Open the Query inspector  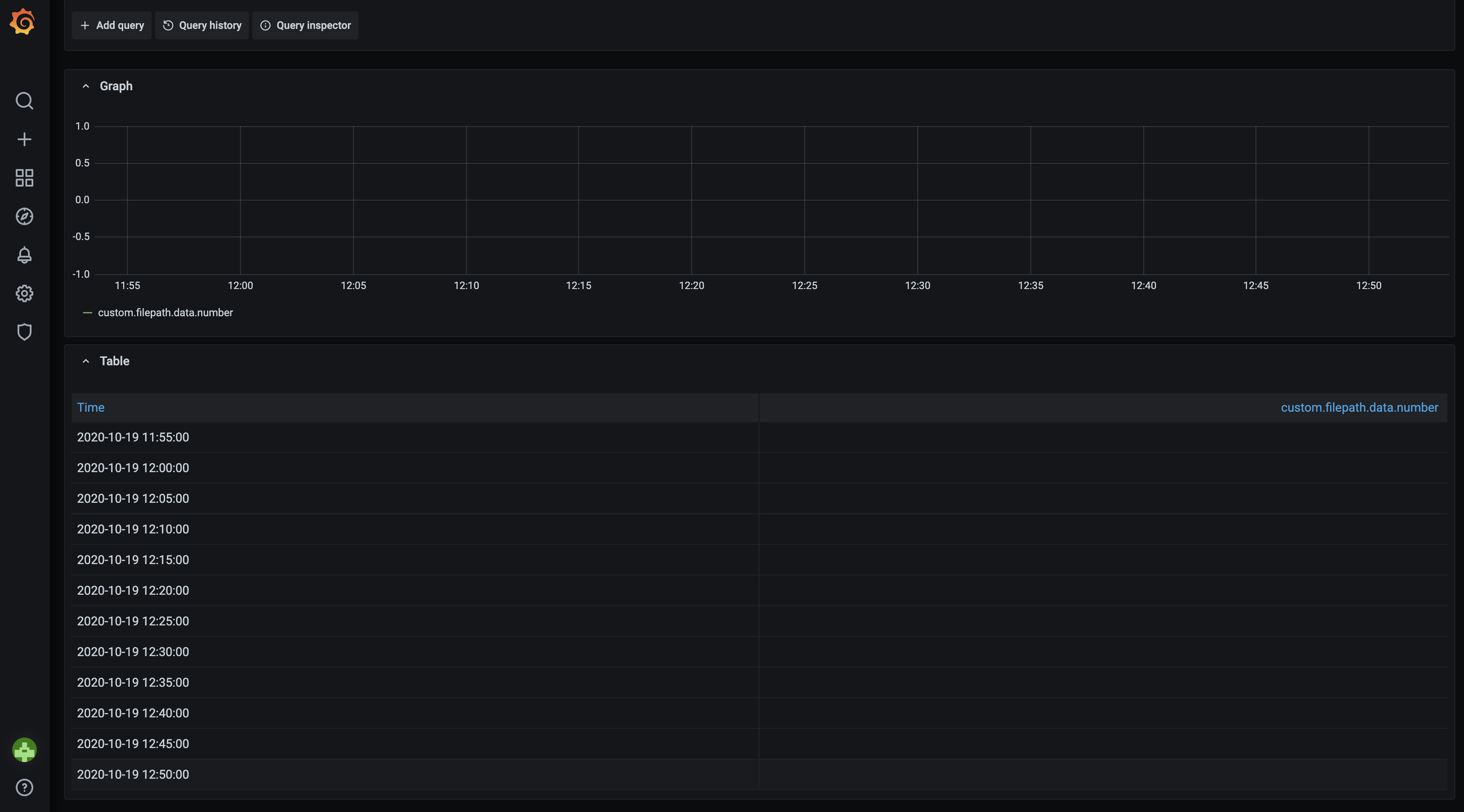[304, 25]
